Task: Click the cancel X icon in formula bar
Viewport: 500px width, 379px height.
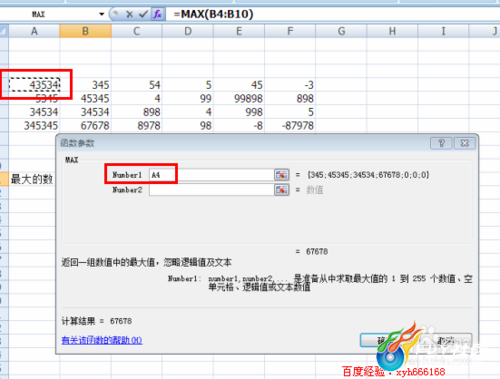Action: 130,14
